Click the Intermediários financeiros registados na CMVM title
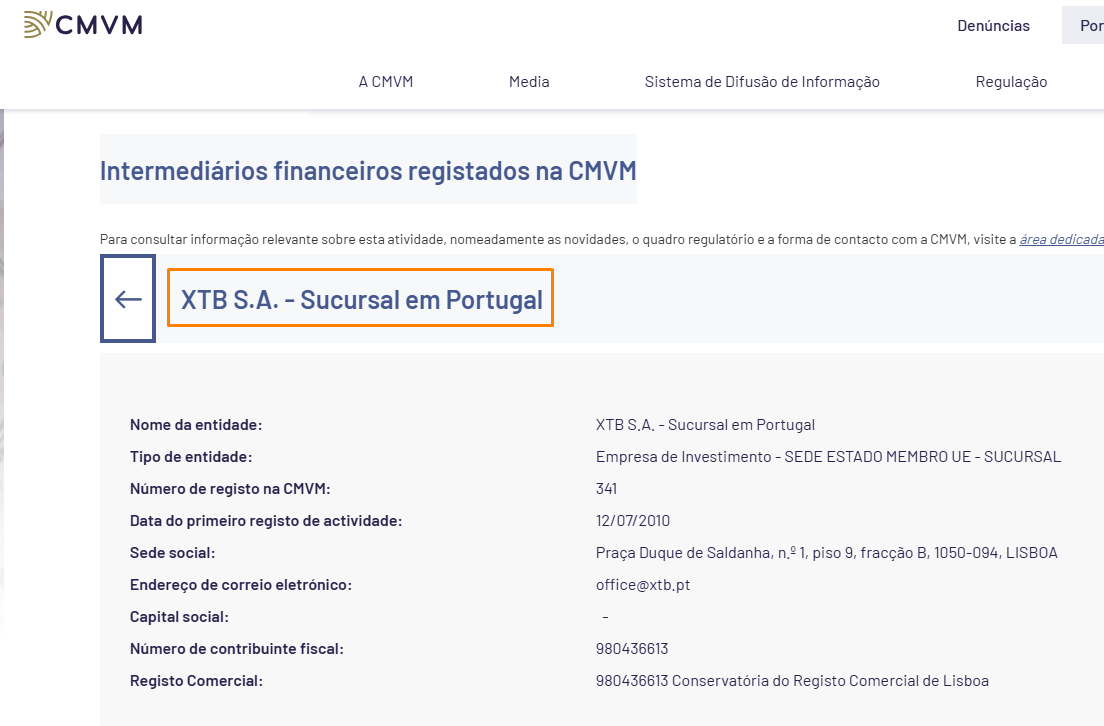1104x726 pixels. point(368,170)
